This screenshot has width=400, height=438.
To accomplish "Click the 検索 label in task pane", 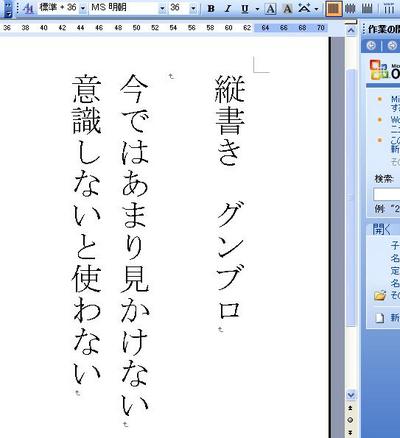I will pos(384,179).
